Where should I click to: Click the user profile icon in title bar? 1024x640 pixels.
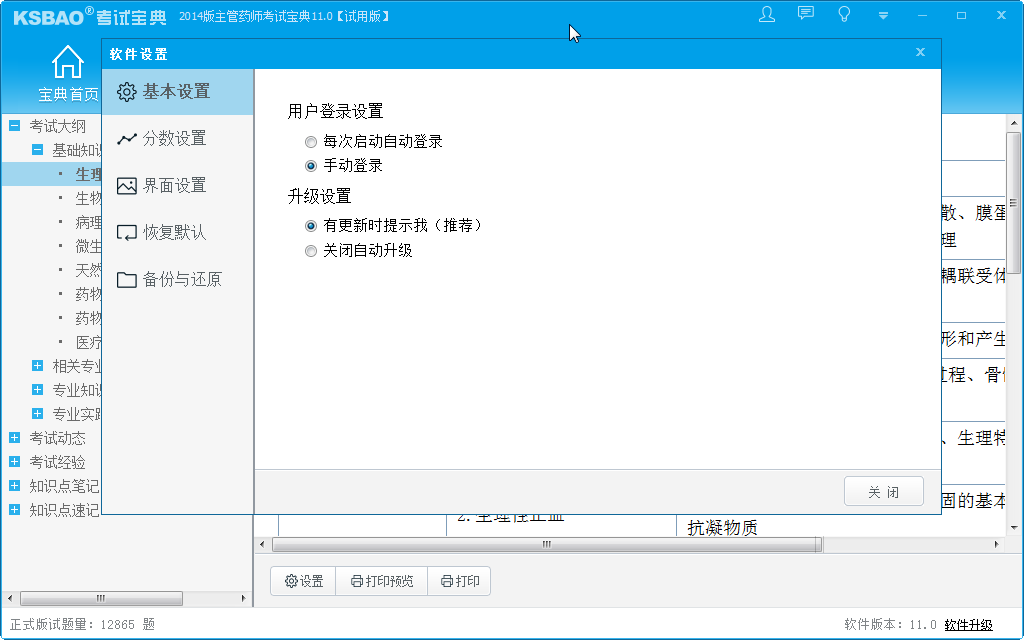766,14
